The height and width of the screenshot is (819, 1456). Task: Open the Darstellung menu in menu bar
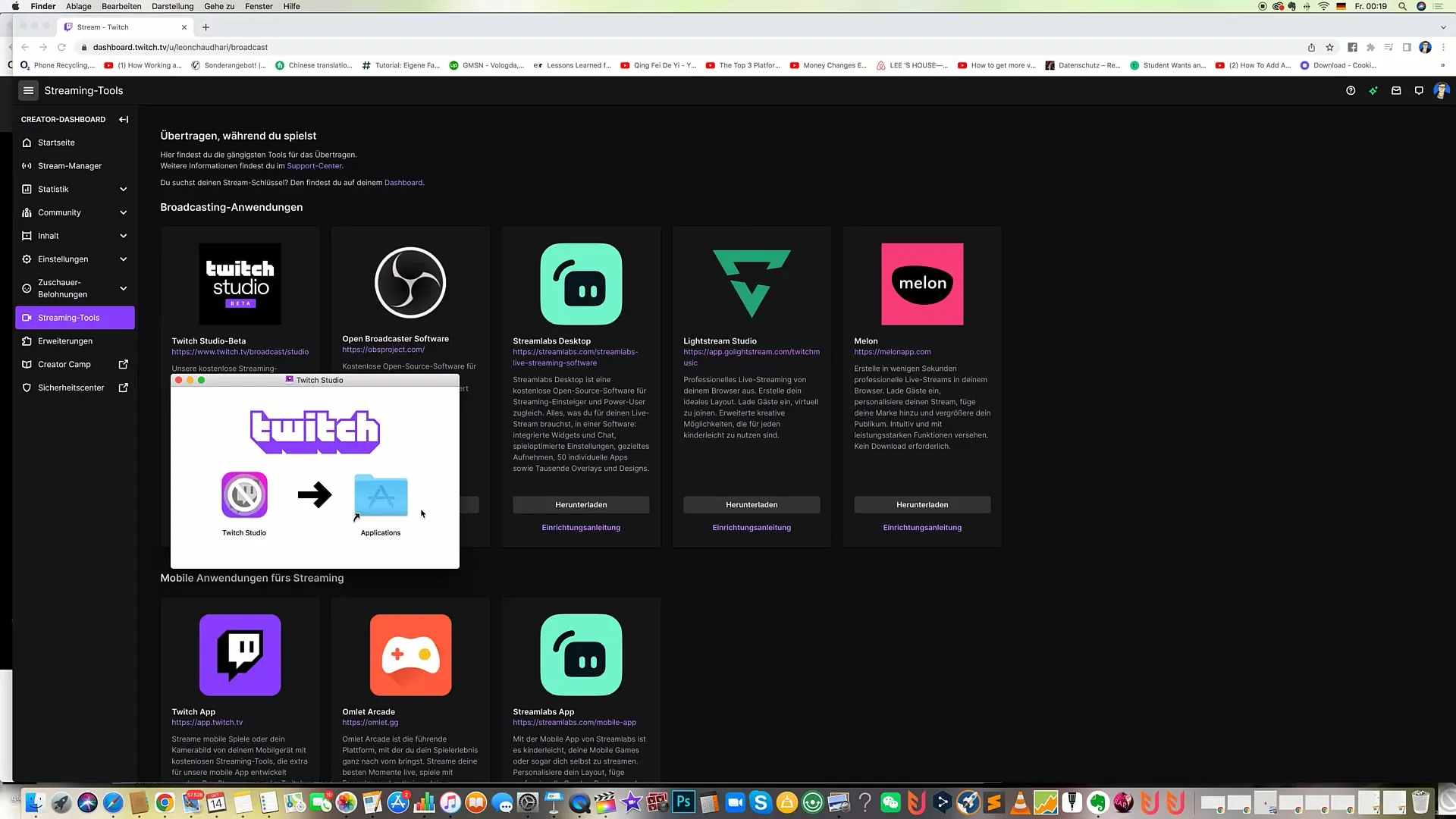[x=172, y=6]
